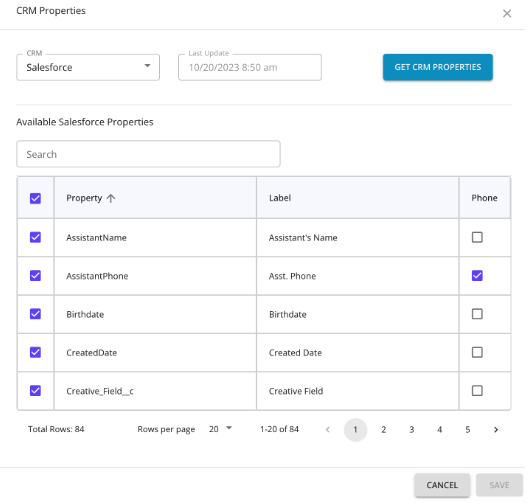Select the AssistantPhone property cell

coord(155,276)
